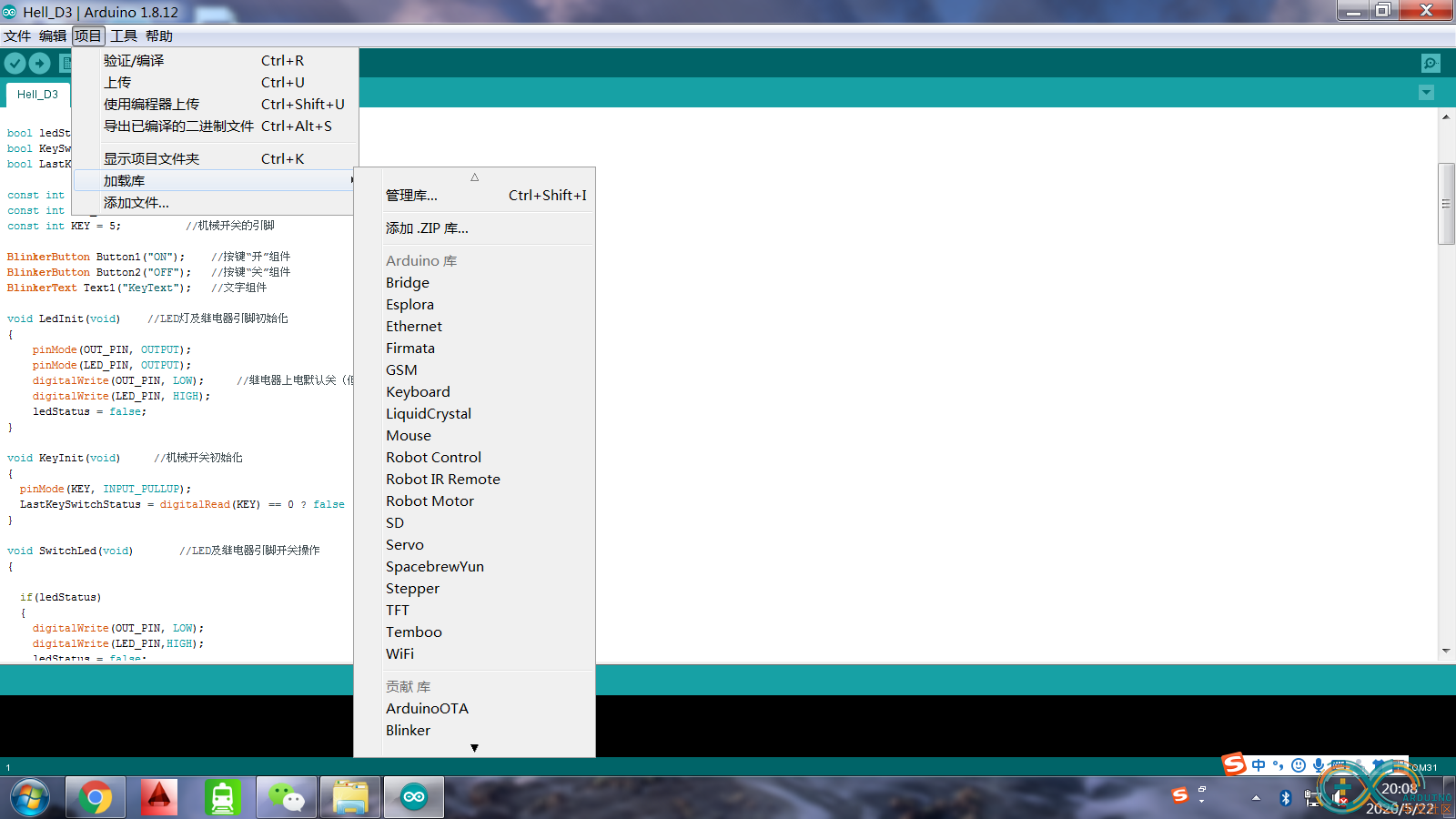Click the network connection tray icon
Screen dimensions: 1456x819
click(x=1312, y=798)
